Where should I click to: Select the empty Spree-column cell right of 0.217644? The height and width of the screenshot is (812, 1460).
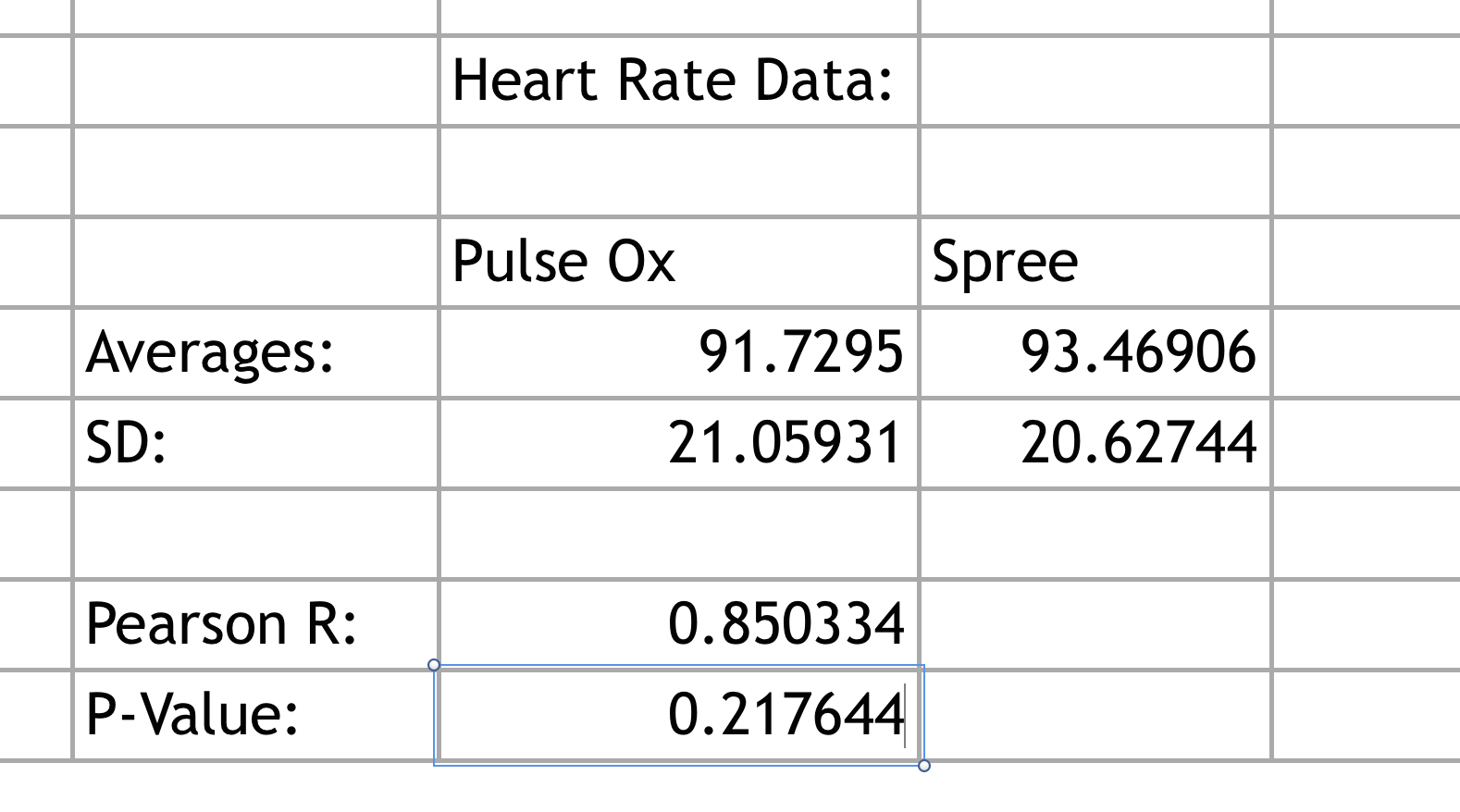[1095, 715]
